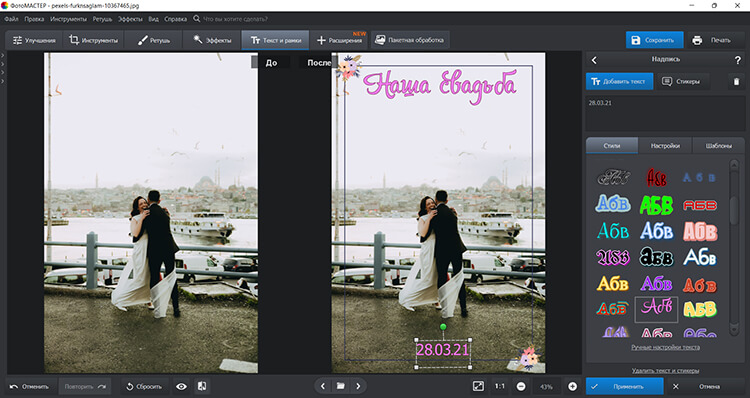
Task: Zoom out with the minus icon
Action: pyautogui.click(x=521, y=387)
